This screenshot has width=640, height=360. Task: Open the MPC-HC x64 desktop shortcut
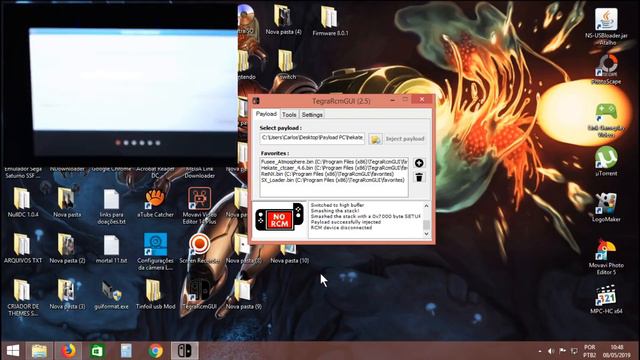(606, 299)
